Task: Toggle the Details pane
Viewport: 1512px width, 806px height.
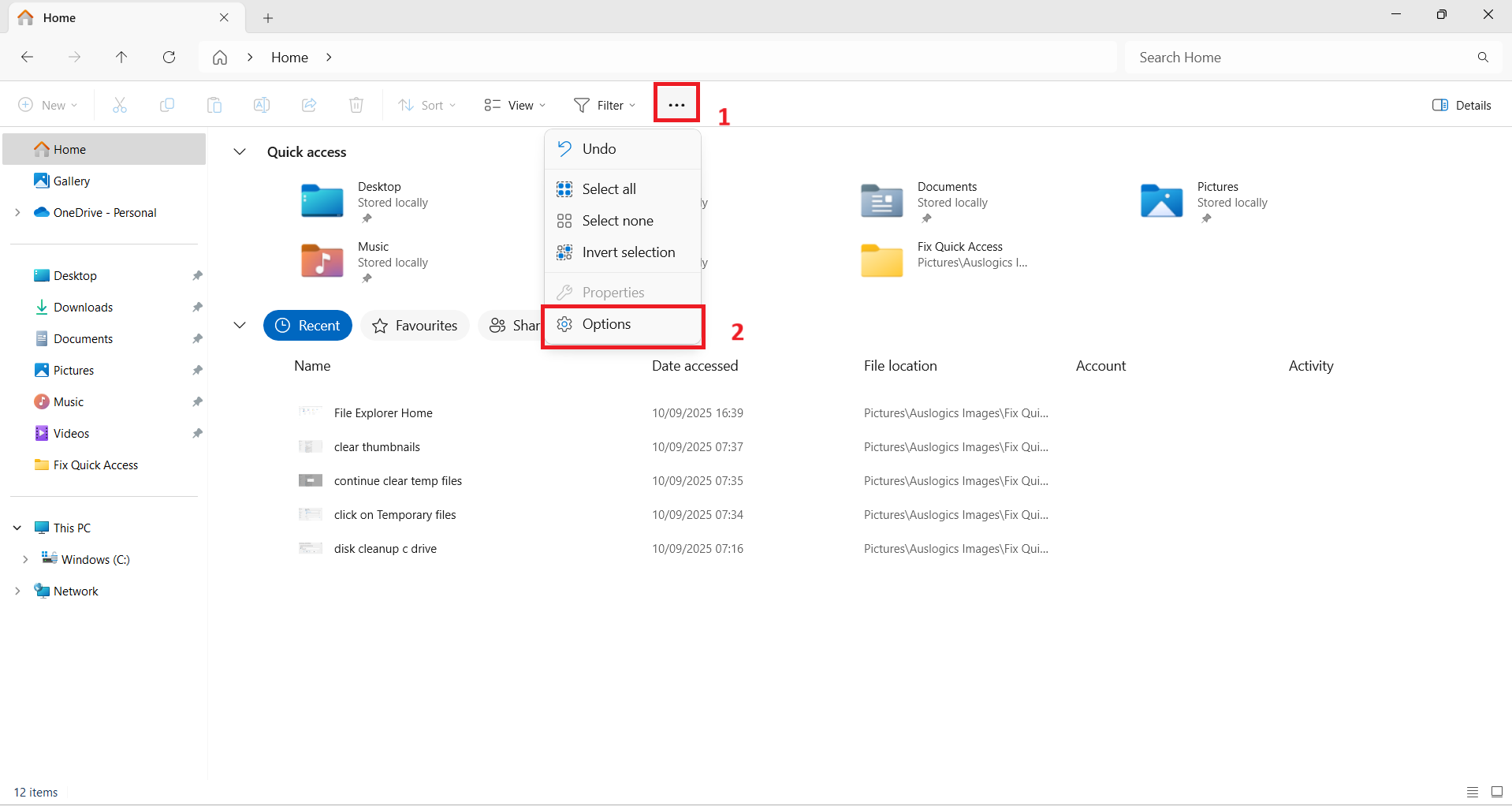Action: point(1462,105)
